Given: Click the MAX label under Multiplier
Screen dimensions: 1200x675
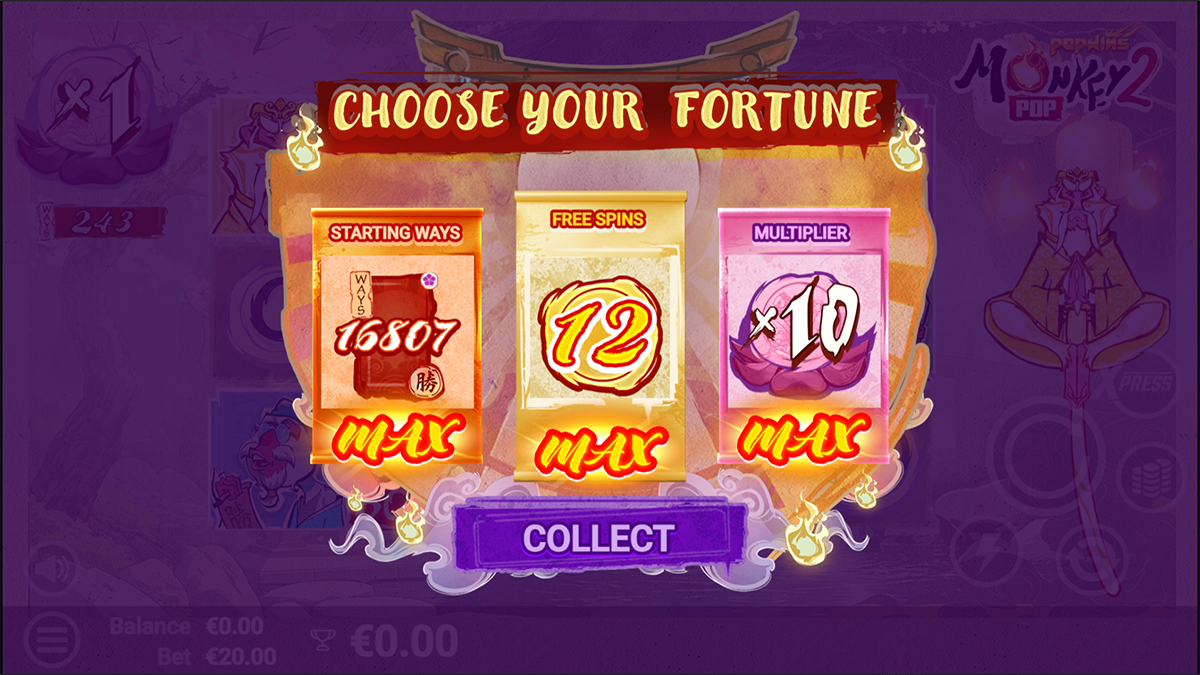Looking at the screenshot, I should (803, 435).
